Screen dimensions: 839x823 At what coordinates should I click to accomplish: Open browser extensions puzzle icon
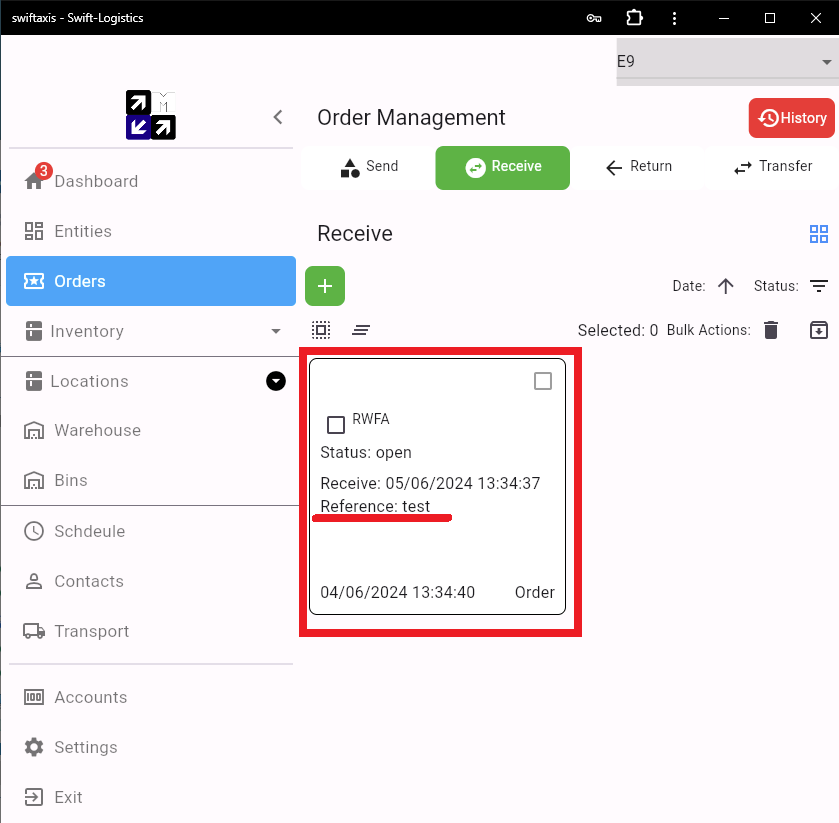[x=634, y=18]
